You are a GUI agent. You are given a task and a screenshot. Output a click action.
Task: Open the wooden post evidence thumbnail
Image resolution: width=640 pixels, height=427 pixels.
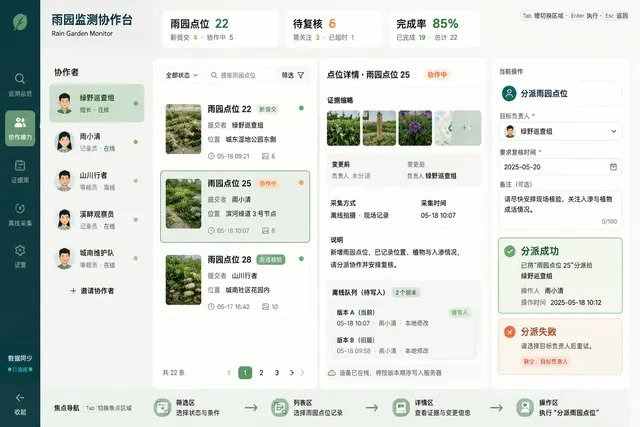pos(379,128)
